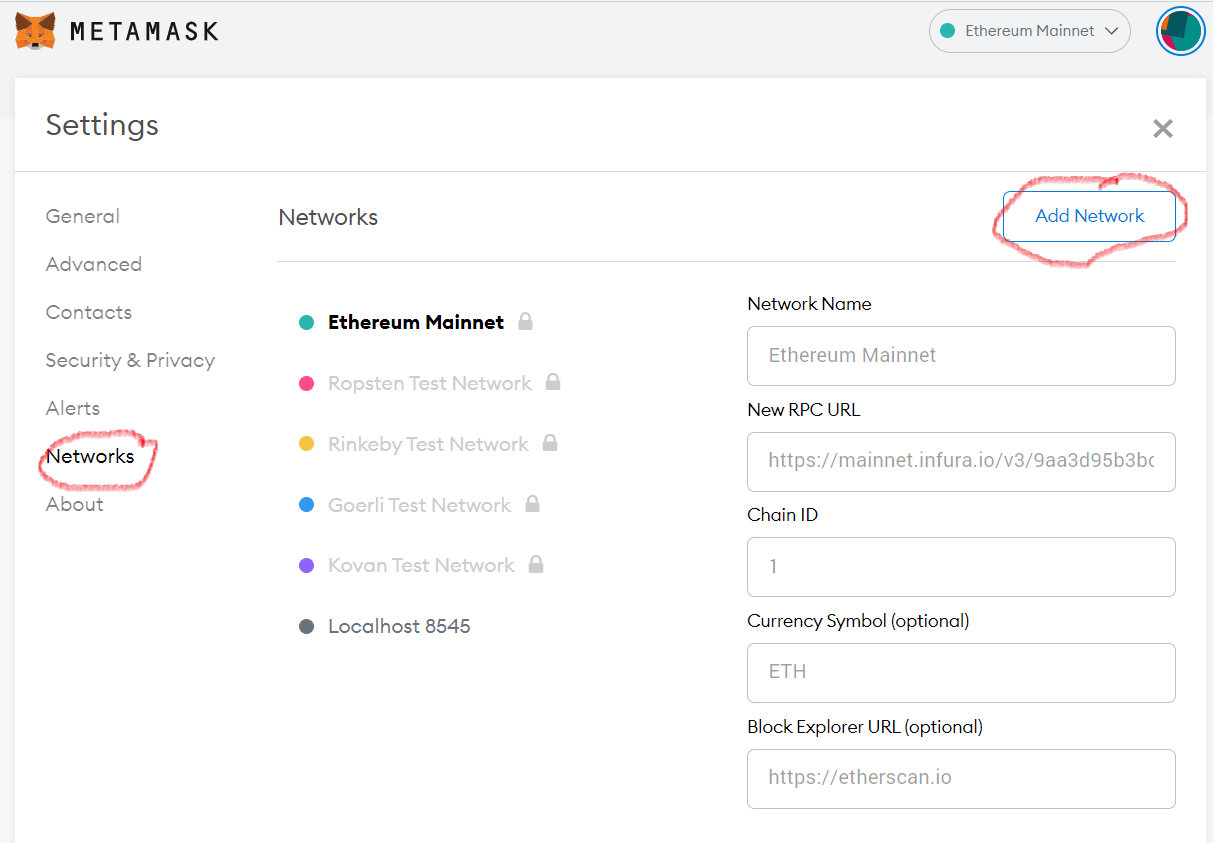This screenshot has width=1213, height=843.
Task: Click the lock icon beside Kovan Test Network
Action: pyautogui.click(x=535, y=565)
